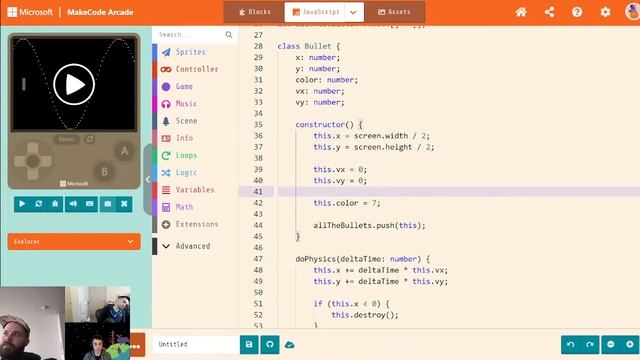Open the Math category
The height and width of the screenshot is (360, 640).
195,207
